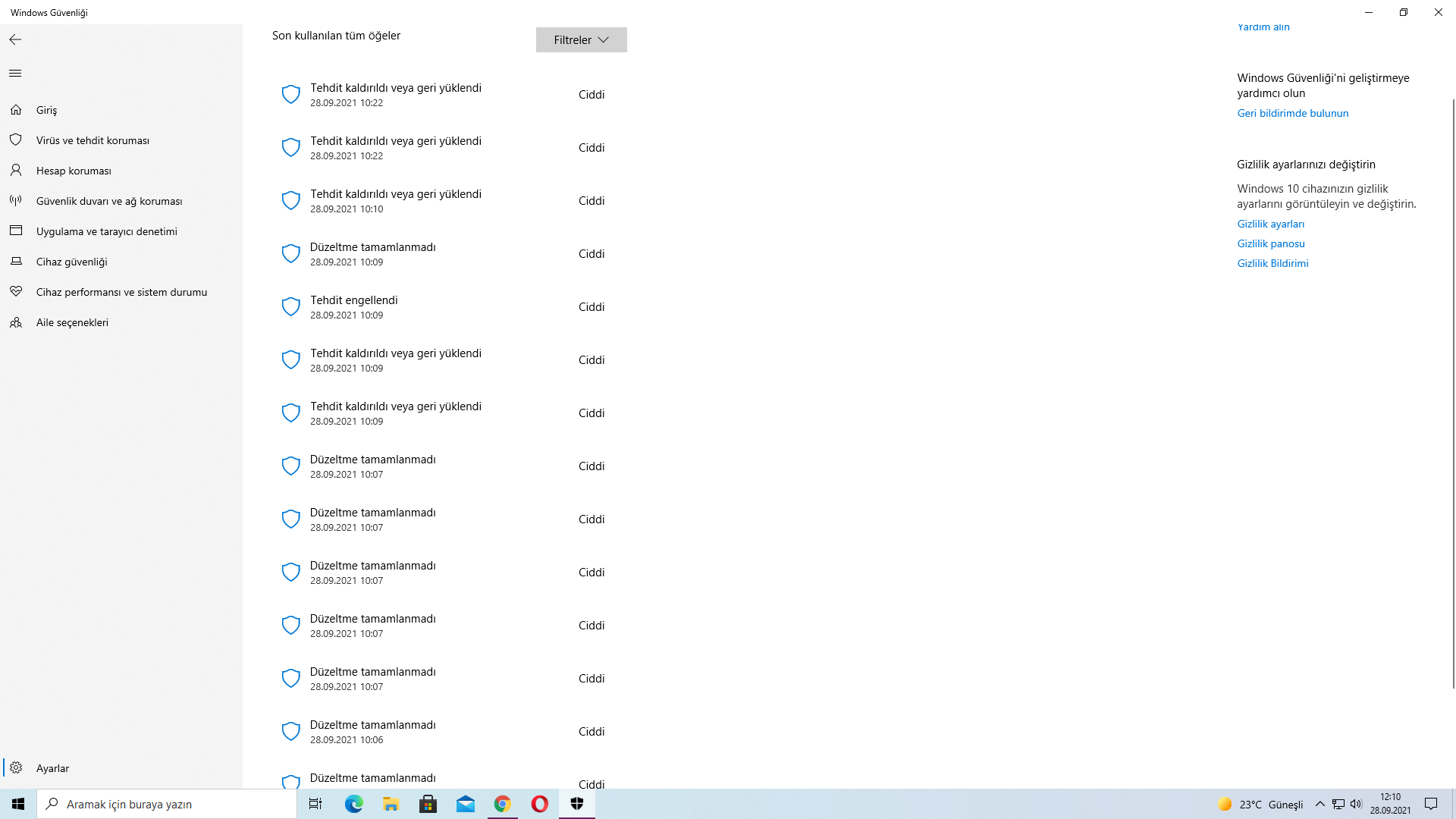Click the Windows search box in taskbar

[x=167, y=804]
